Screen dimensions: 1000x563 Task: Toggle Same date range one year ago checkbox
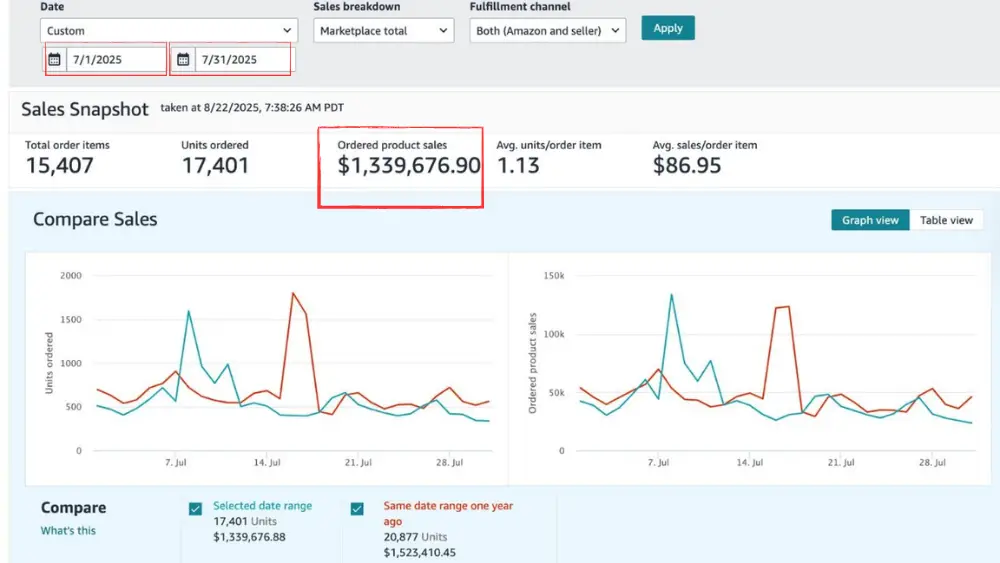coord(357,509)
